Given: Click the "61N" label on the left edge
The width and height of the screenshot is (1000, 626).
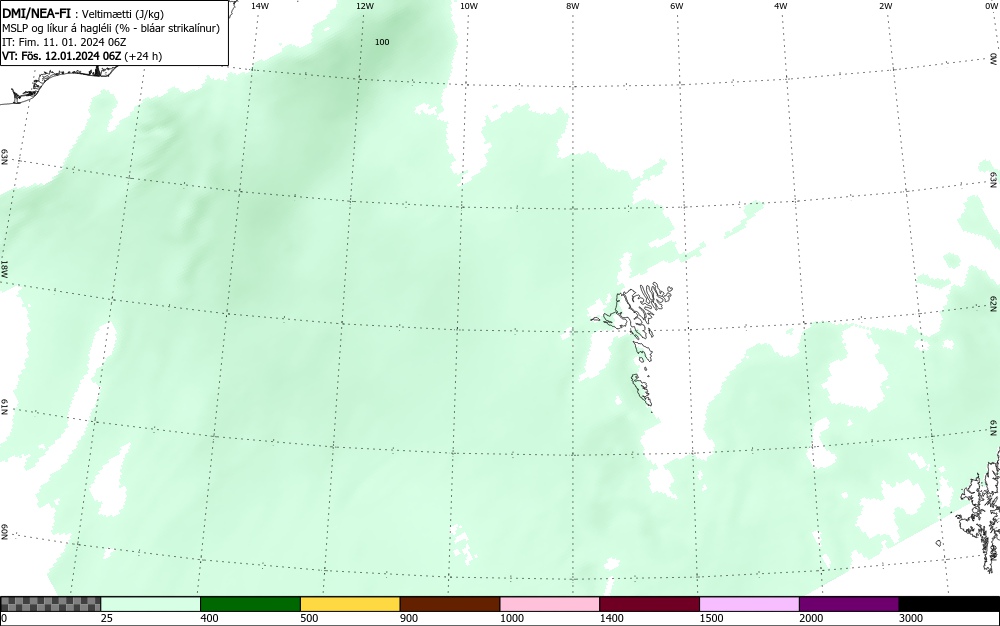Looking at the screenshot, I should [4, 407].
